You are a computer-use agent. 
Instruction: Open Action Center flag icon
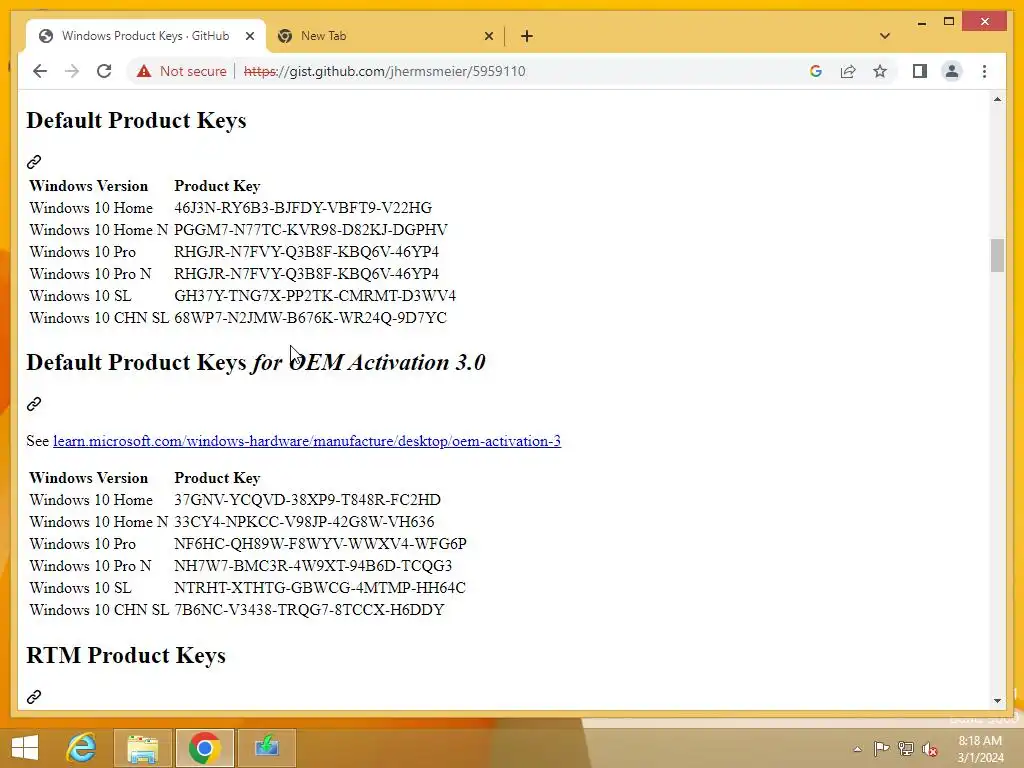click(881, 749)
